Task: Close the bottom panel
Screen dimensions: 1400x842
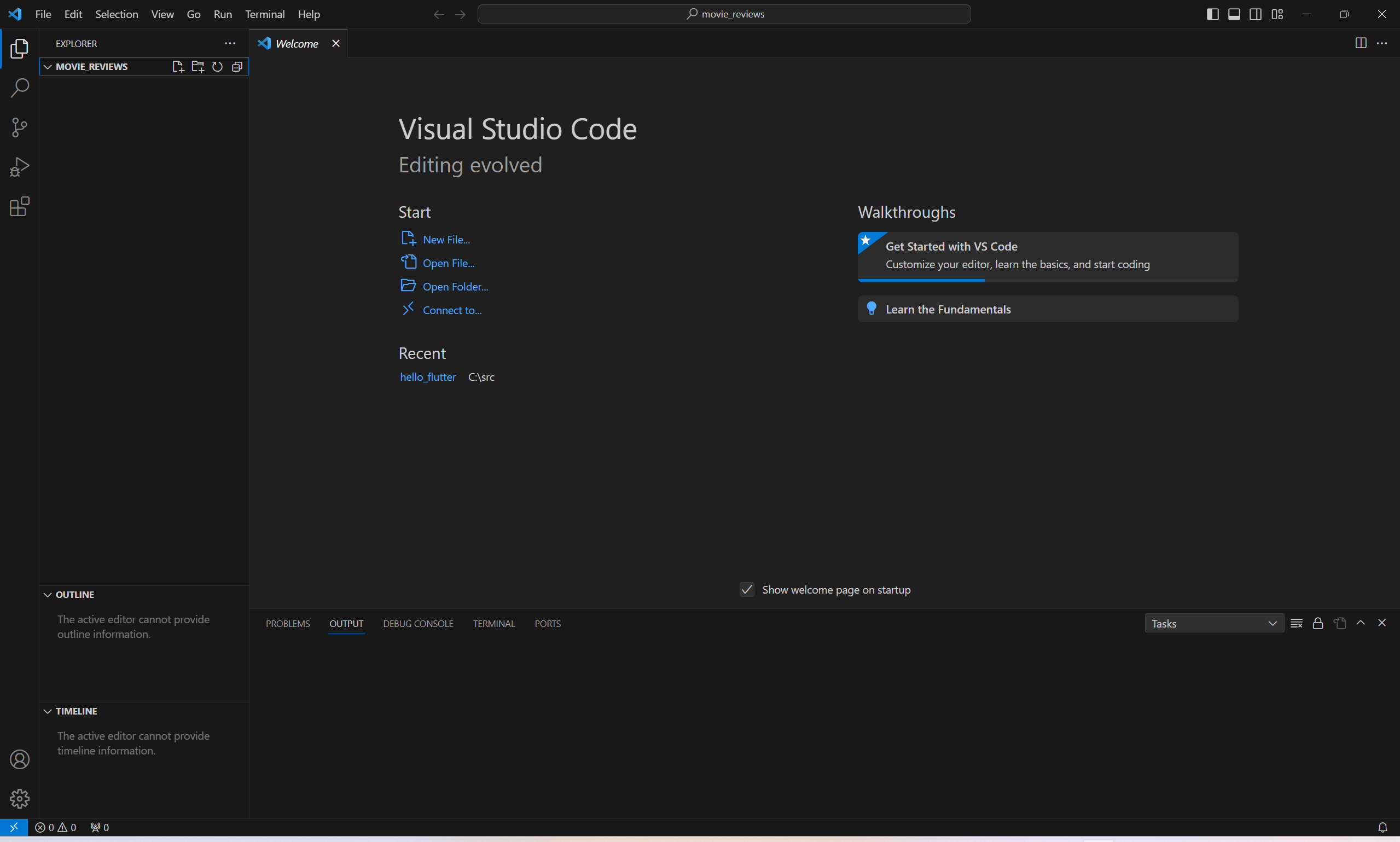Action: pyautogui.click(x=1382, y=623)
